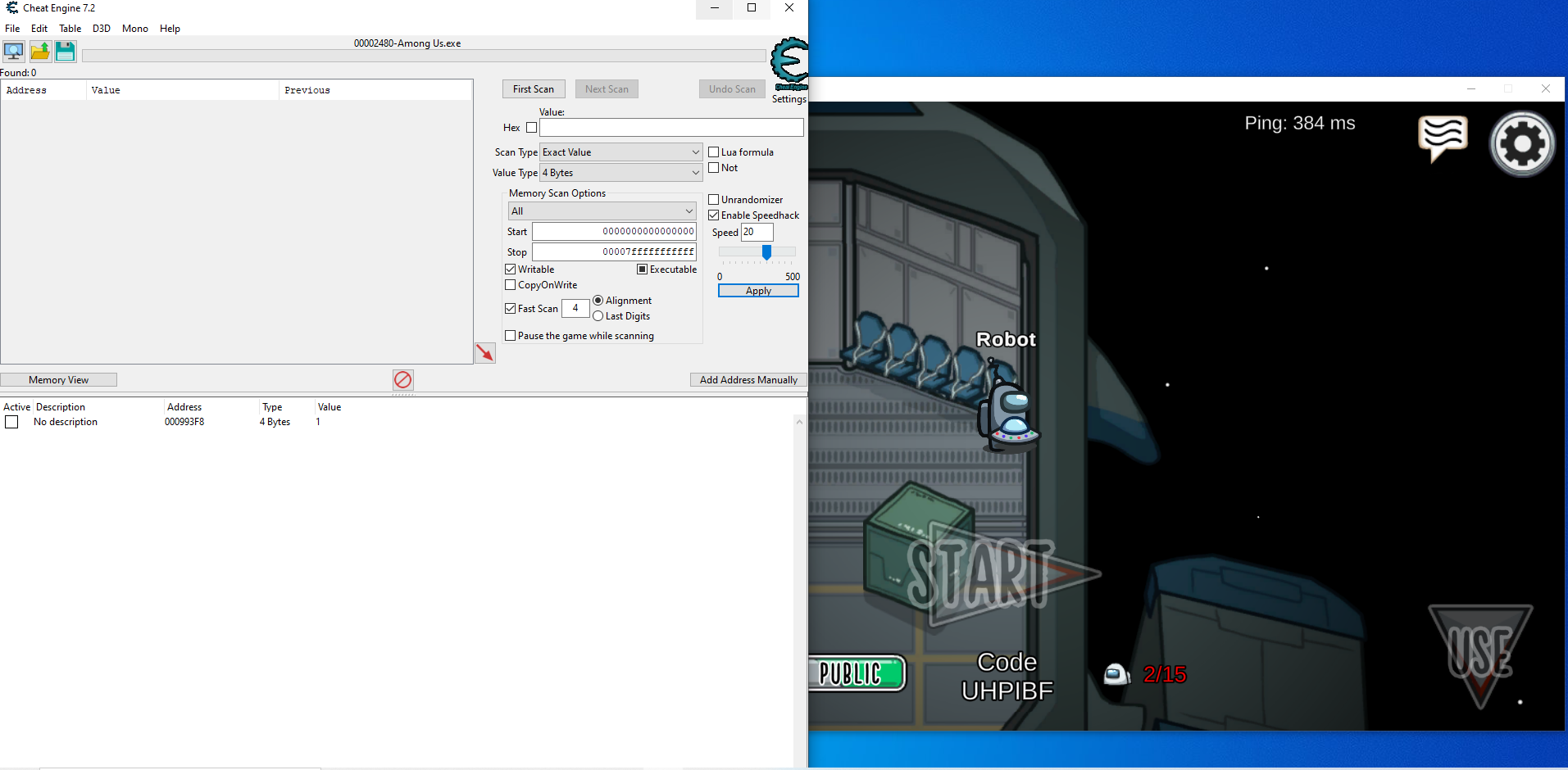The height and width of the screenshot is (770, 1568).
Task: Save the cheat table with the disk icon
Action: pyautogui.click(x=65, y=51)
